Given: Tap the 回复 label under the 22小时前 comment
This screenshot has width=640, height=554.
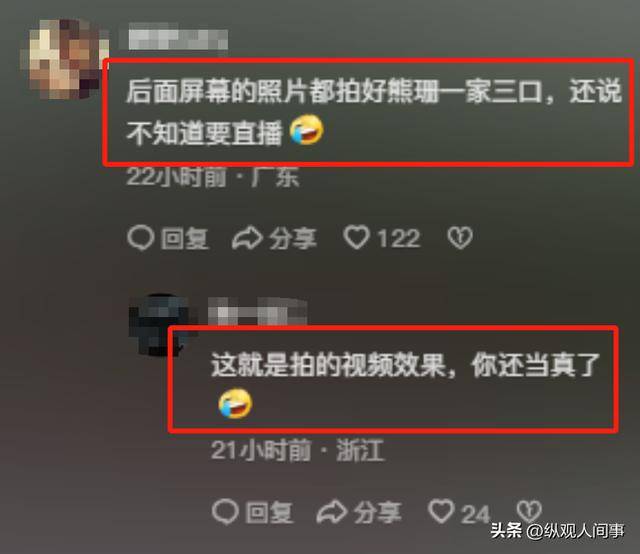Looking at the screenshot, I should pyautogui.click(x=184, y=239).
